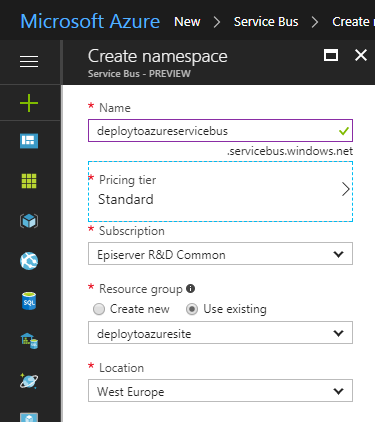Click the green plus New resource icon
375x422 pixels.
click(x=29, y=103)
